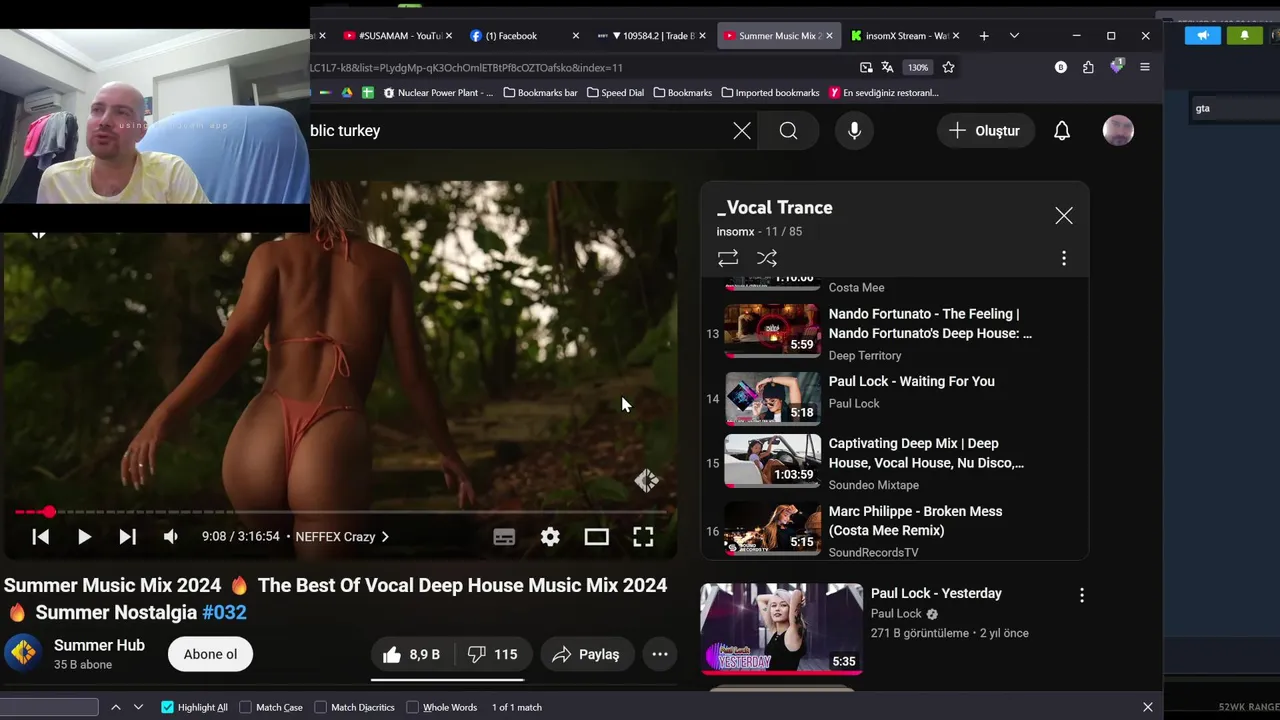This screenshot has height=720, width=1280.
Task: Open the video player settings gear
Action: [550, 537]
